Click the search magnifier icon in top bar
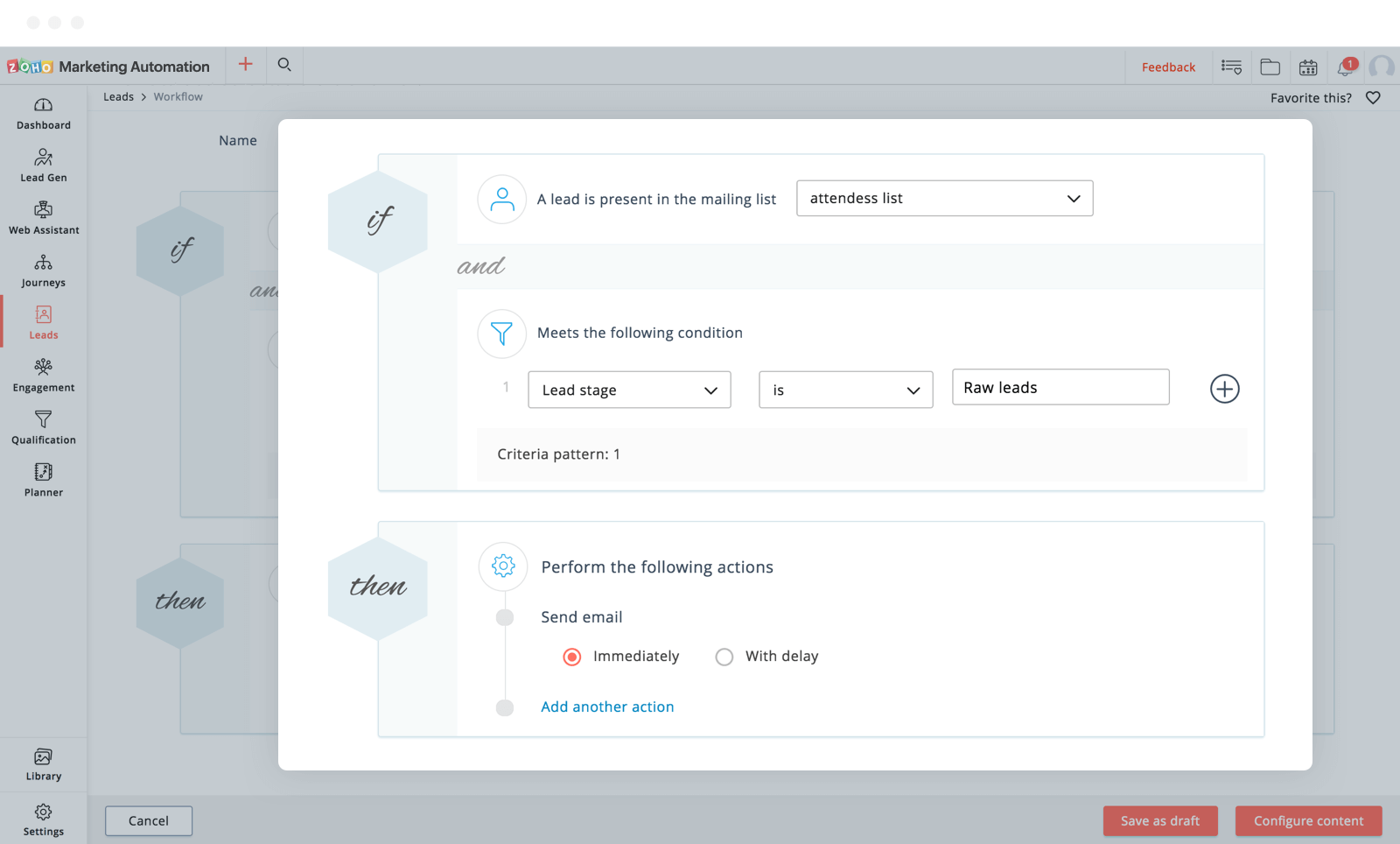Viewport: 1400px width, 844px height. (x=284, y=65)
